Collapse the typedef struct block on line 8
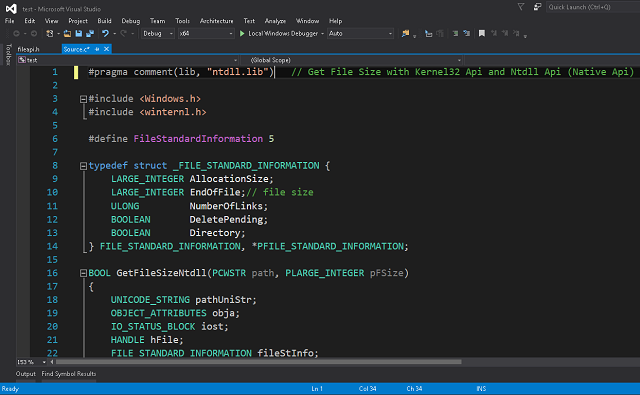640x395 pixels. coord(83,166)
